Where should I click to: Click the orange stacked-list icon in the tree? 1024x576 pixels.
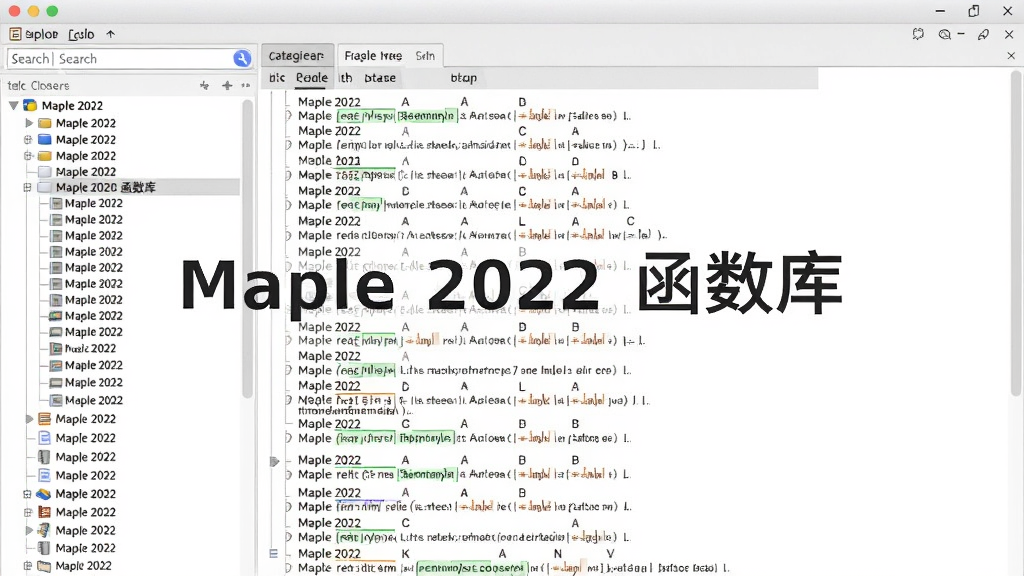[x=44, y=419]
